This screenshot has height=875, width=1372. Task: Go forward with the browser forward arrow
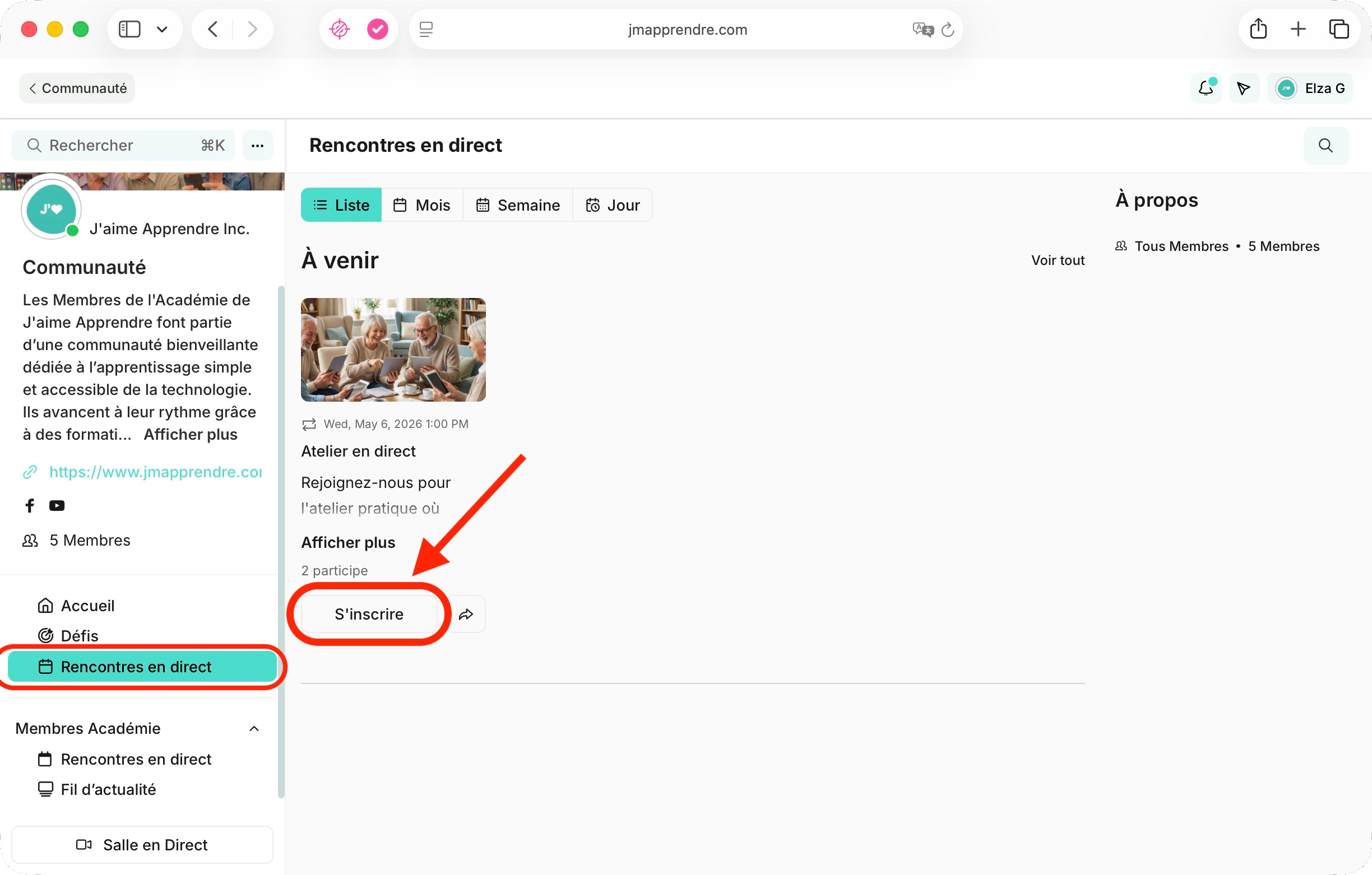click(252, 29)
